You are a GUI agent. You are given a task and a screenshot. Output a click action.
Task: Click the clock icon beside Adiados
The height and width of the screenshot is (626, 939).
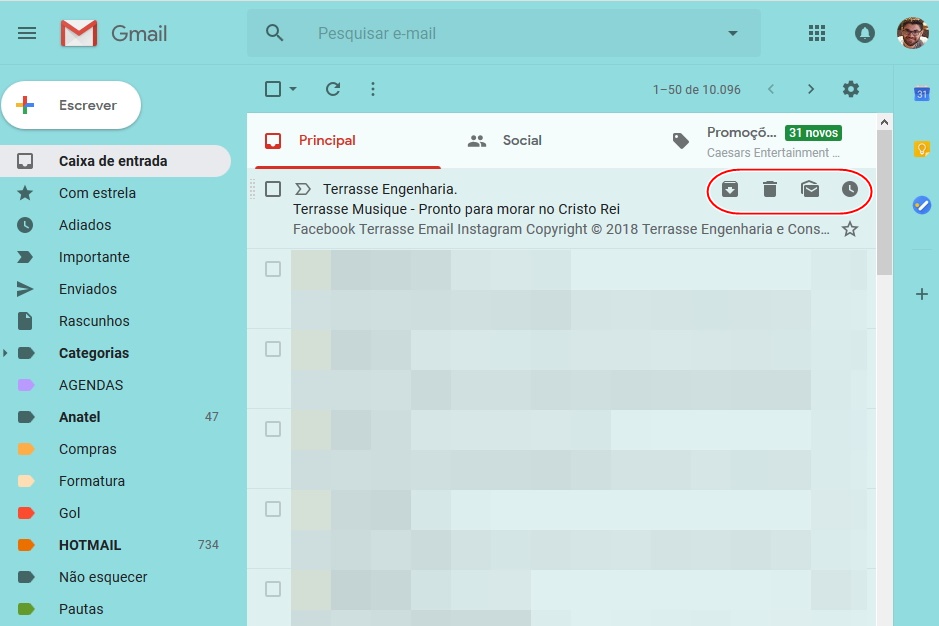[x=25, y=225]
